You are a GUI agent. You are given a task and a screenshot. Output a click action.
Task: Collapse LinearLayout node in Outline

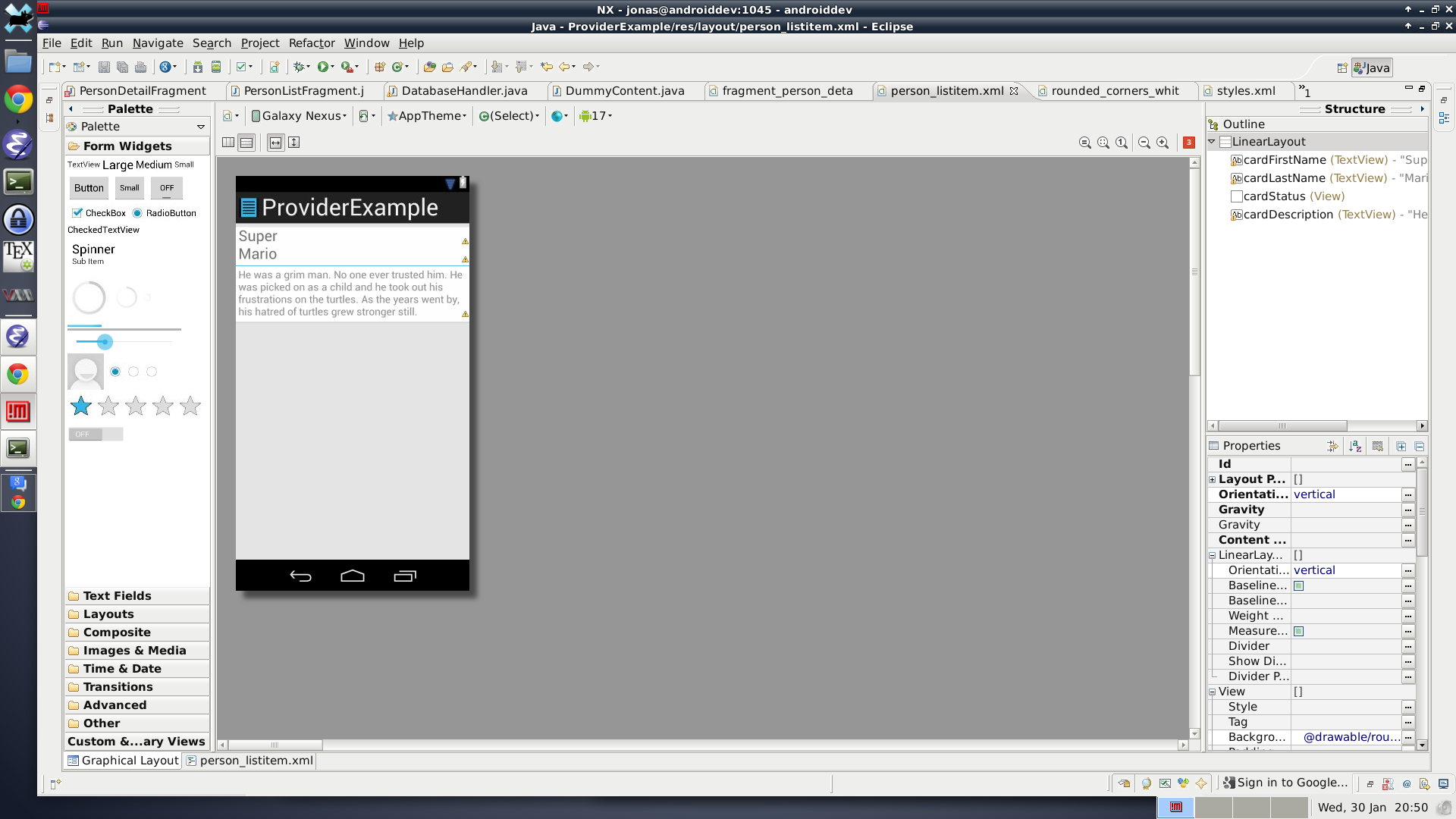1212,142
